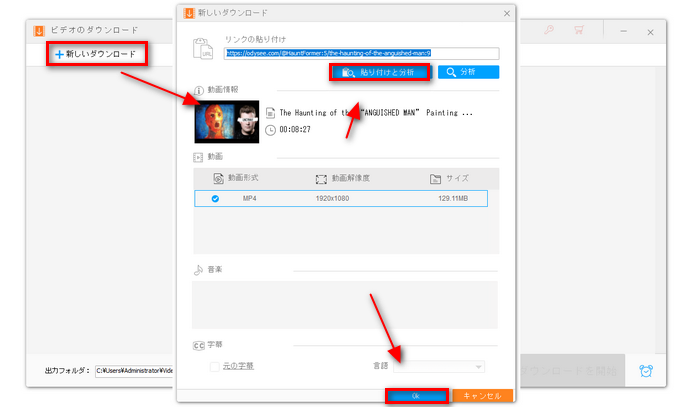
Task: Minimize the ビデオのダウンロード window
Action: [624, 31]
